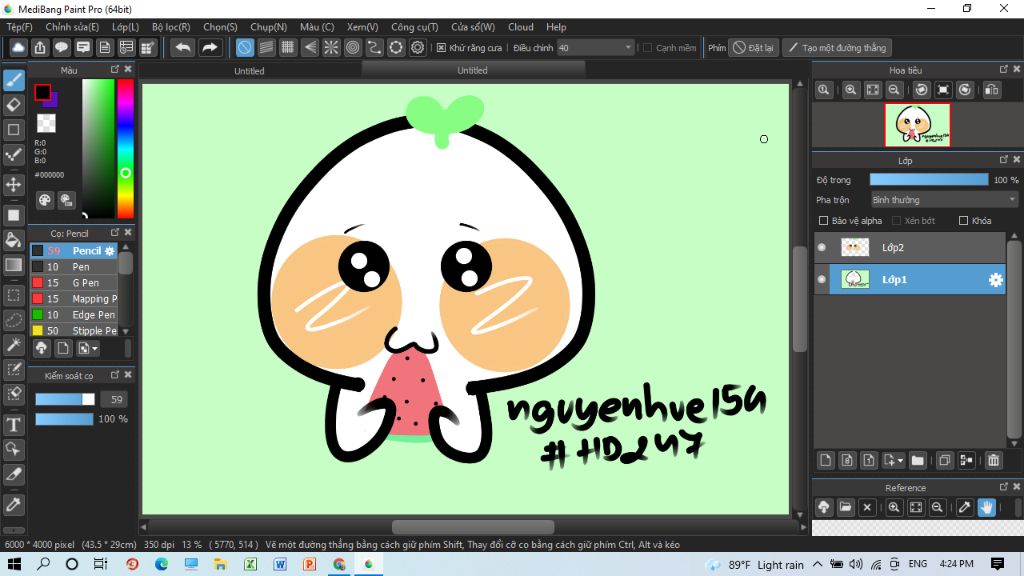This screenshot has height=576, width=1024.
Task: Click the Đặt lại reset button
Action: pyautogui.click(x=754, y=48)
